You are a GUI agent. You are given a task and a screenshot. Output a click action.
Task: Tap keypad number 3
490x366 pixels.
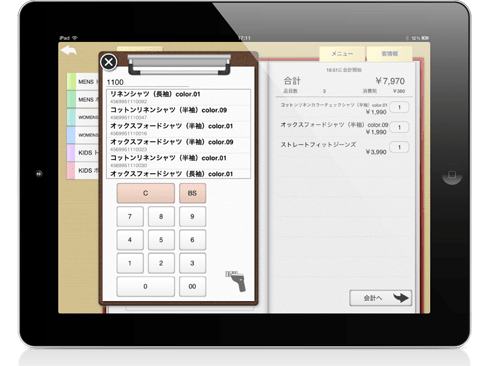coord(192,263)
